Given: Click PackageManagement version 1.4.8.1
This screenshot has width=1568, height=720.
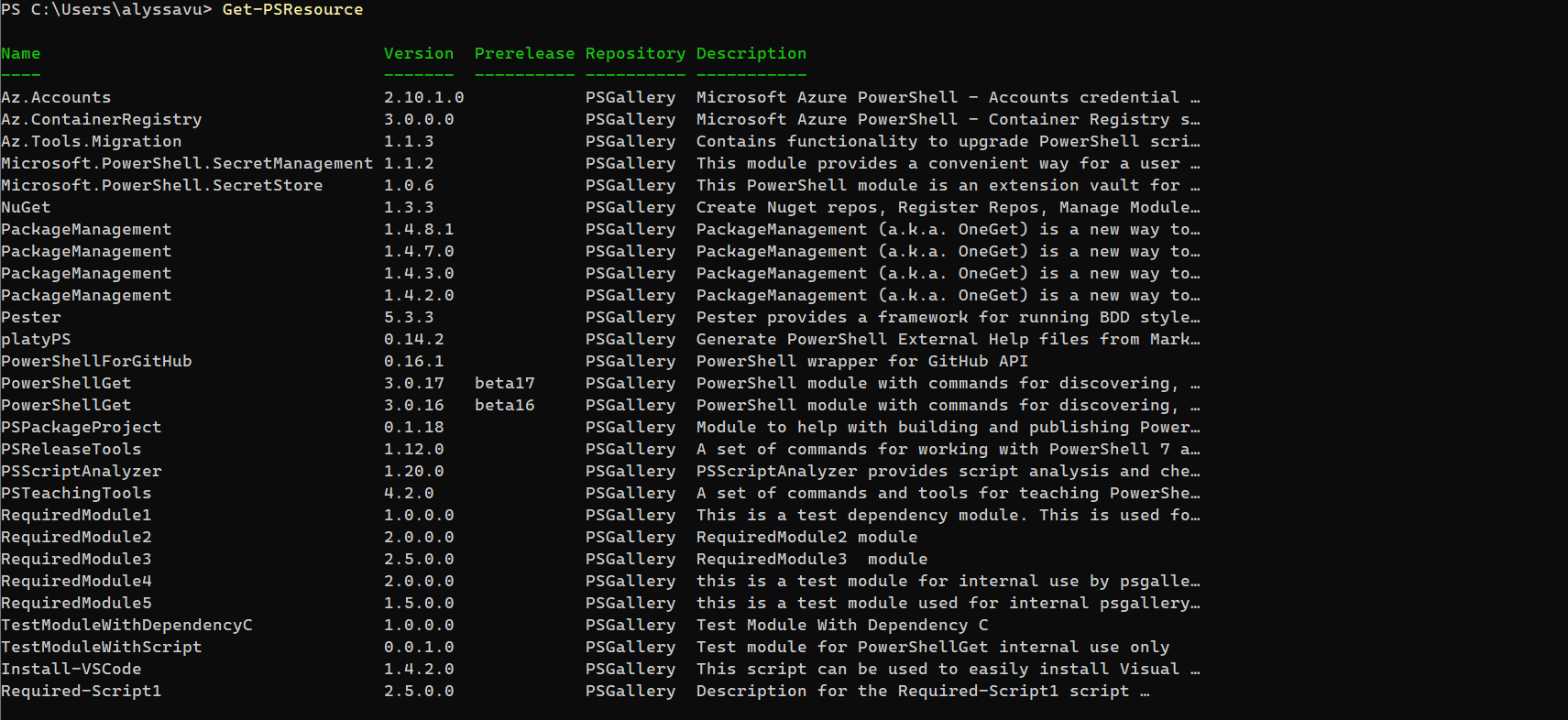Looking at the screenshot, I should (419, 229).
